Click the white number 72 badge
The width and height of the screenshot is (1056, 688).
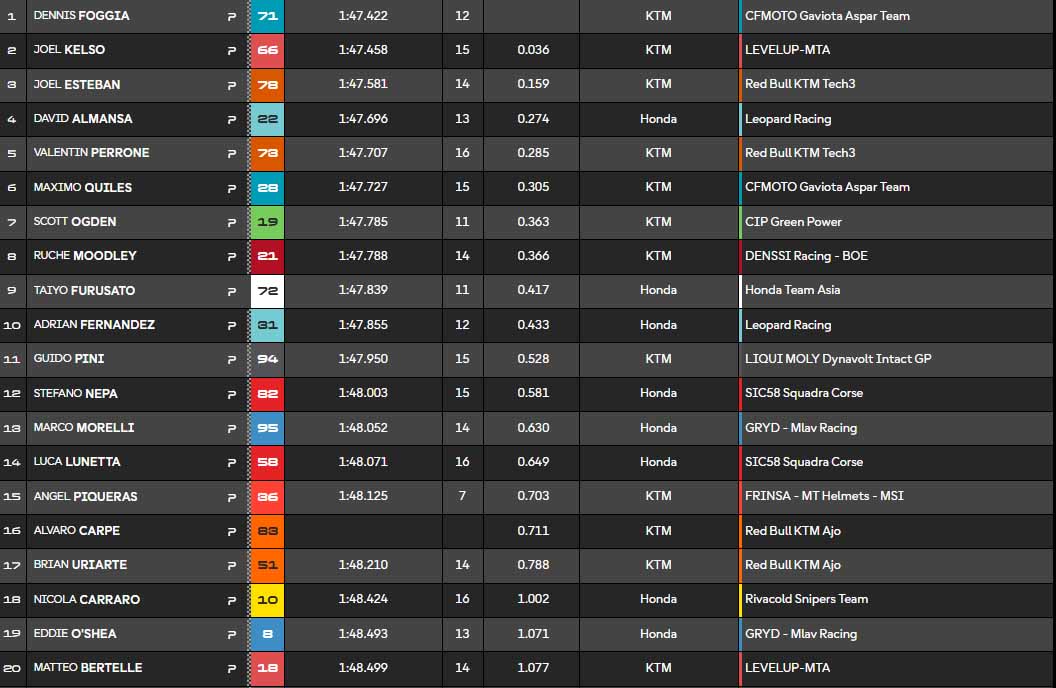[x=267, y=291]
